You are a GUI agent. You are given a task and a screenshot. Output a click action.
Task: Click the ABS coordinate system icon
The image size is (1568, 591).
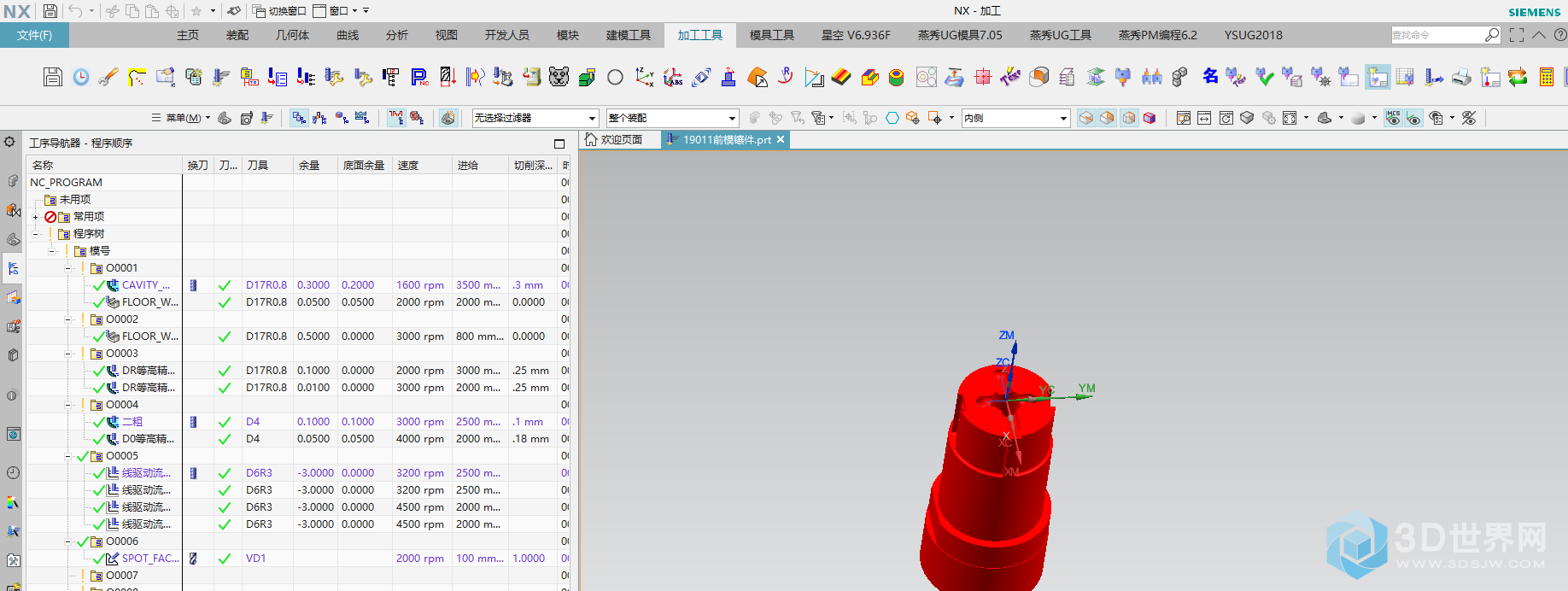[673, 77]
